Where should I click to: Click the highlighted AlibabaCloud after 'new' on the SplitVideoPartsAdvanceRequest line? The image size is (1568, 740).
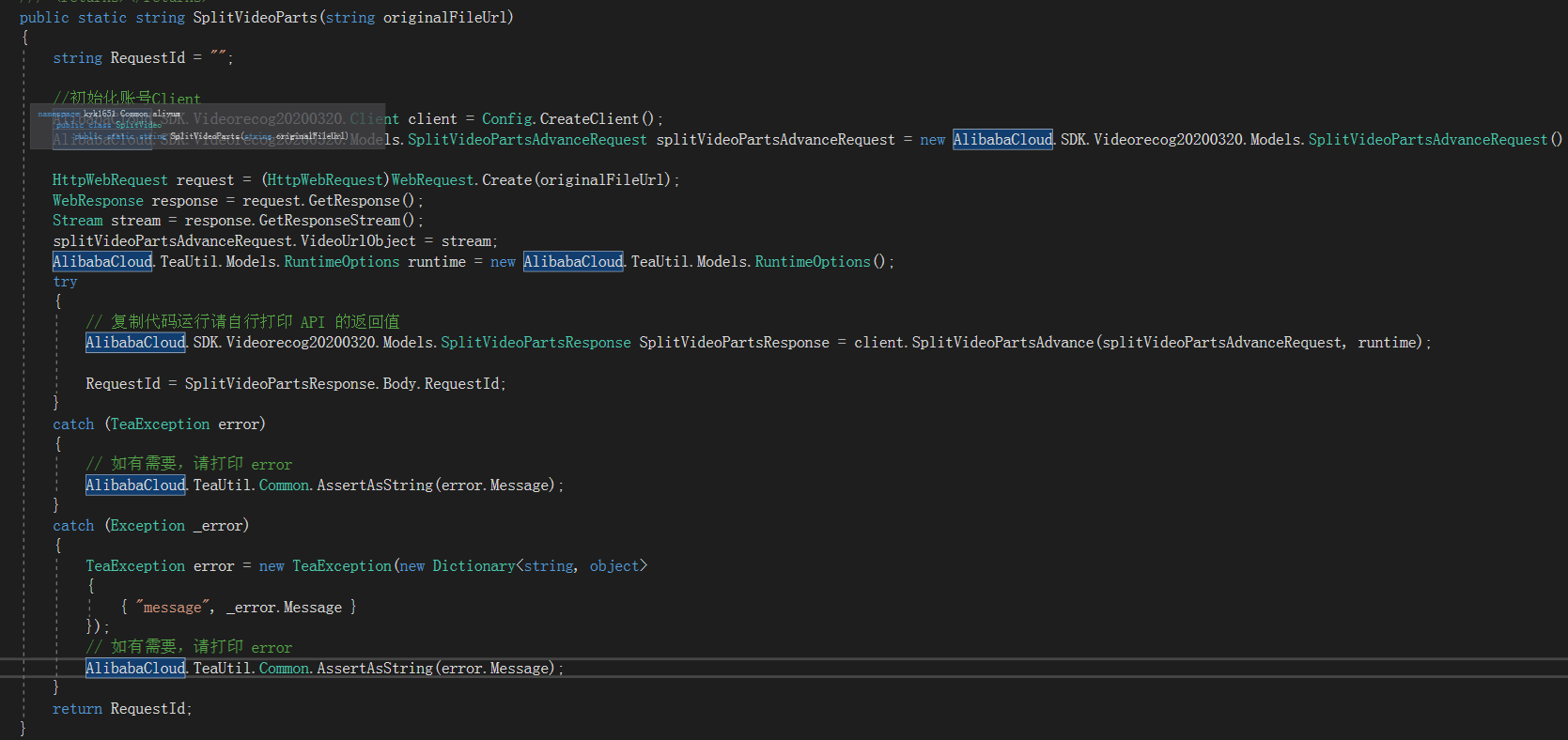point(1002,140)
